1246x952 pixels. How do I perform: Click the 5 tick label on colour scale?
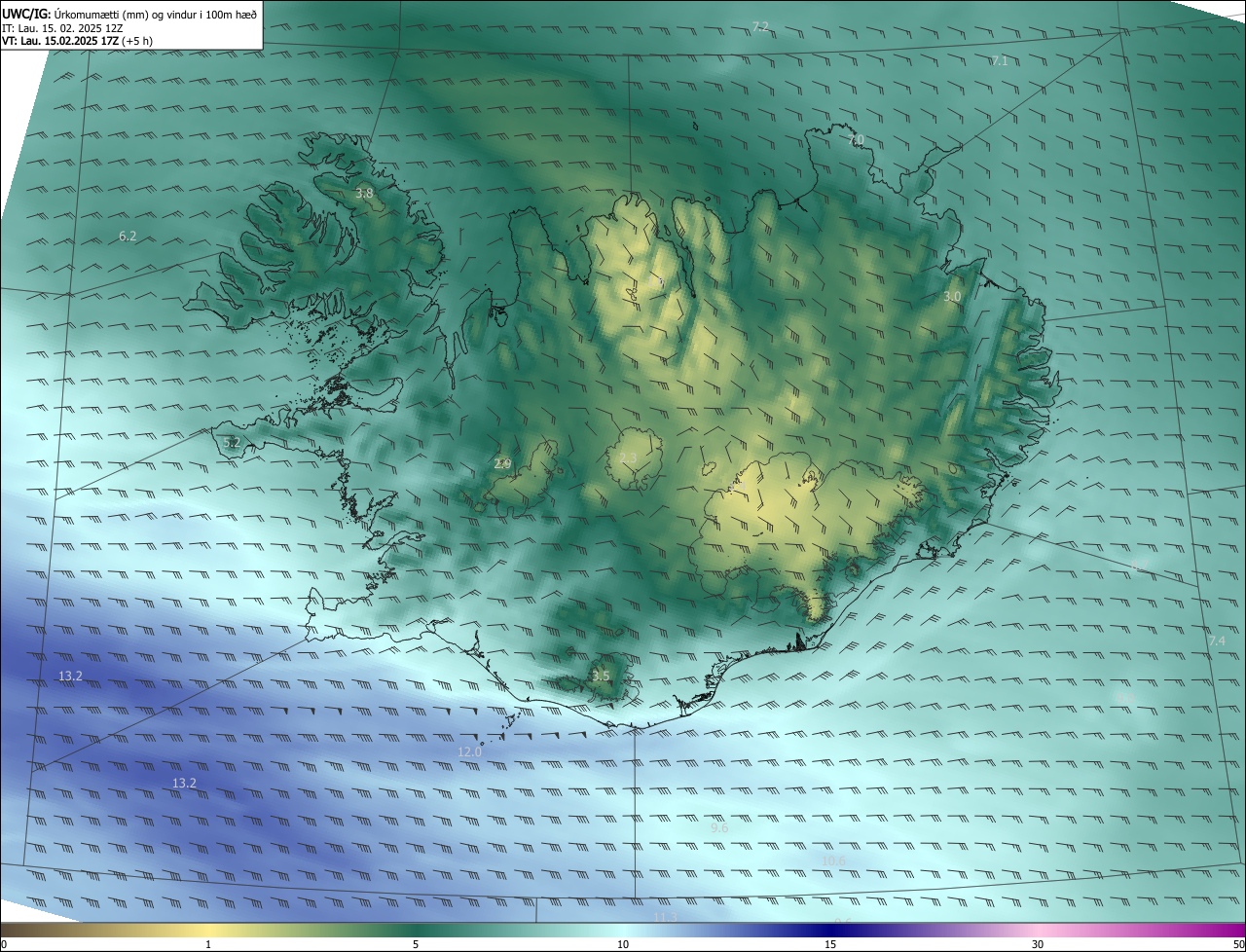pyautogui.click(x=416, y=944)
